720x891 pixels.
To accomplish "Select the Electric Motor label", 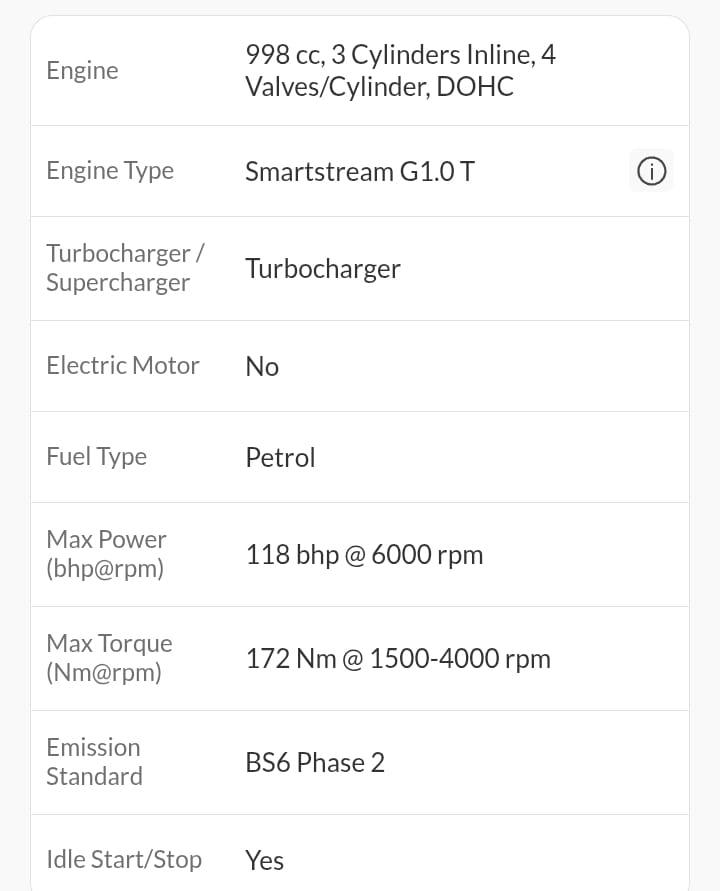I will 123,365.
